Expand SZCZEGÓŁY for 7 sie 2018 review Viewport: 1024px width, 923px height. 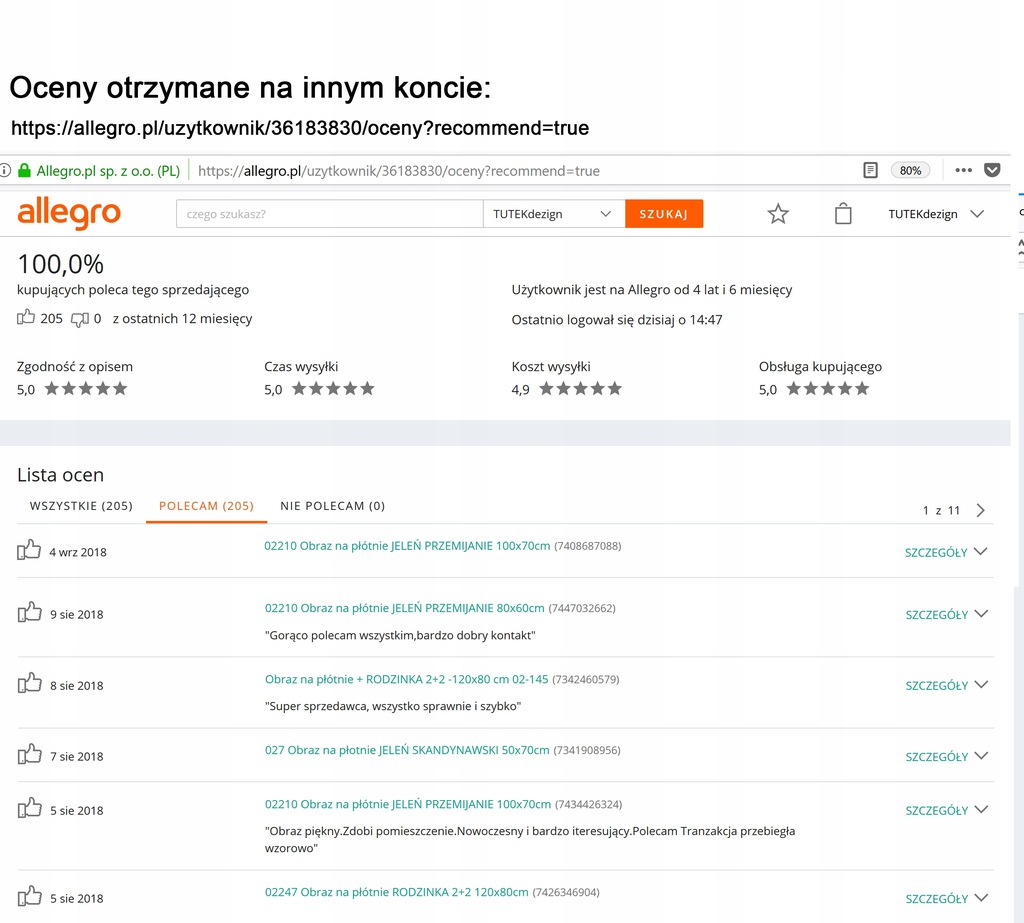(x=946, y=756)
